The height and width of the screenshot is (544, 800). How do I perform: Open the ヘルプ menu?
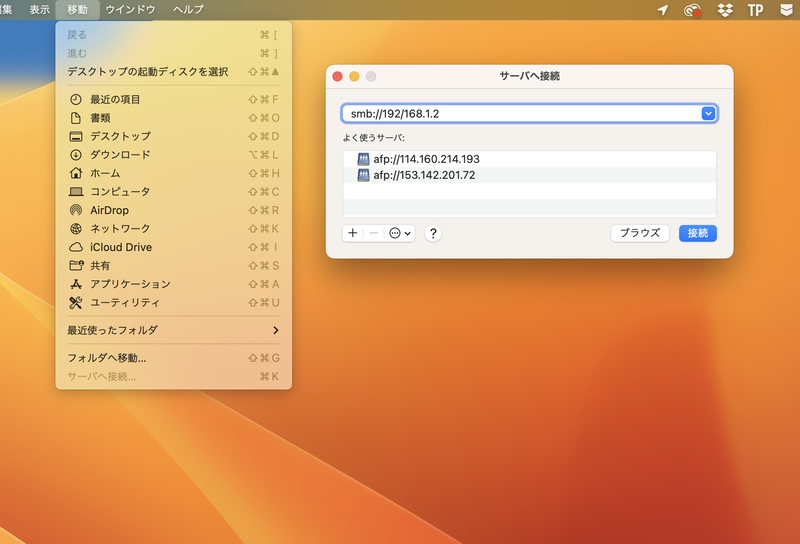pos(188,10)
